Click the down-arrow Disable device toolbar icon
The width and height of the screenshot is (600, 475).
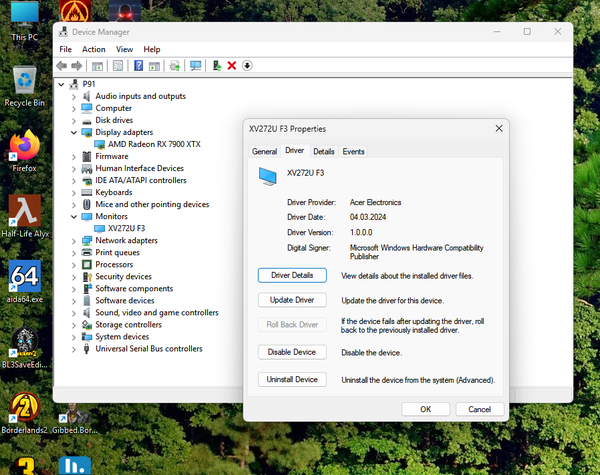[x=247, y=66]
